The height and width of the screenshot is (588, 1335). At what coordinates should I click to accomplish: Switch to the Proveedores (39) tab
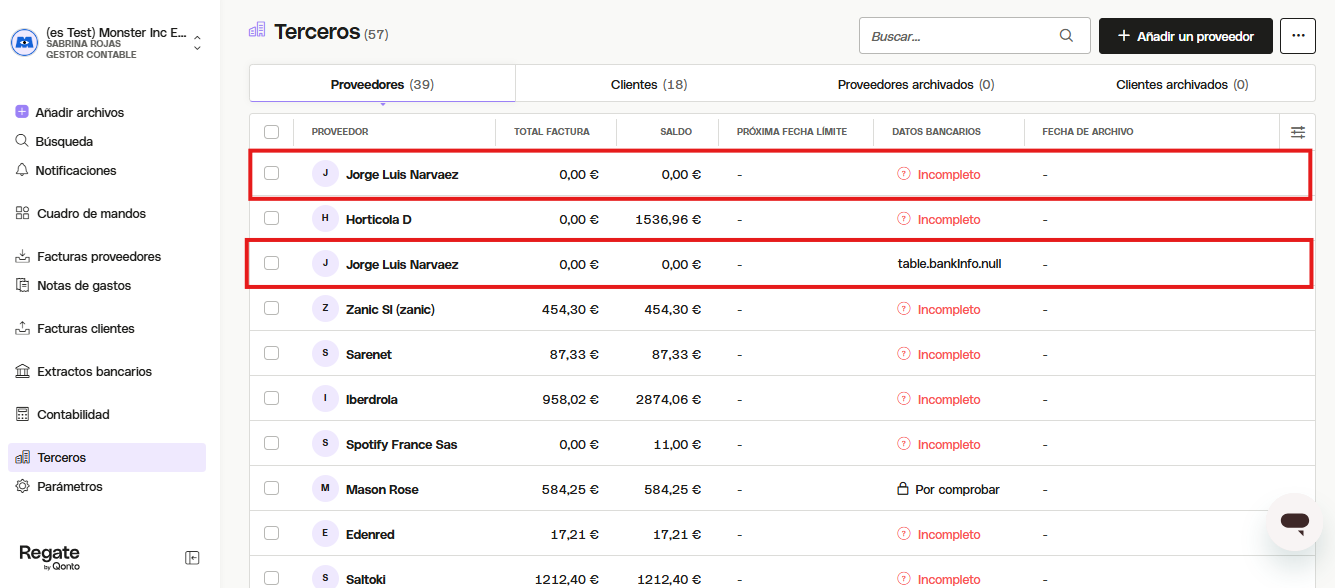pyautogui.click(x=382, y=84)
